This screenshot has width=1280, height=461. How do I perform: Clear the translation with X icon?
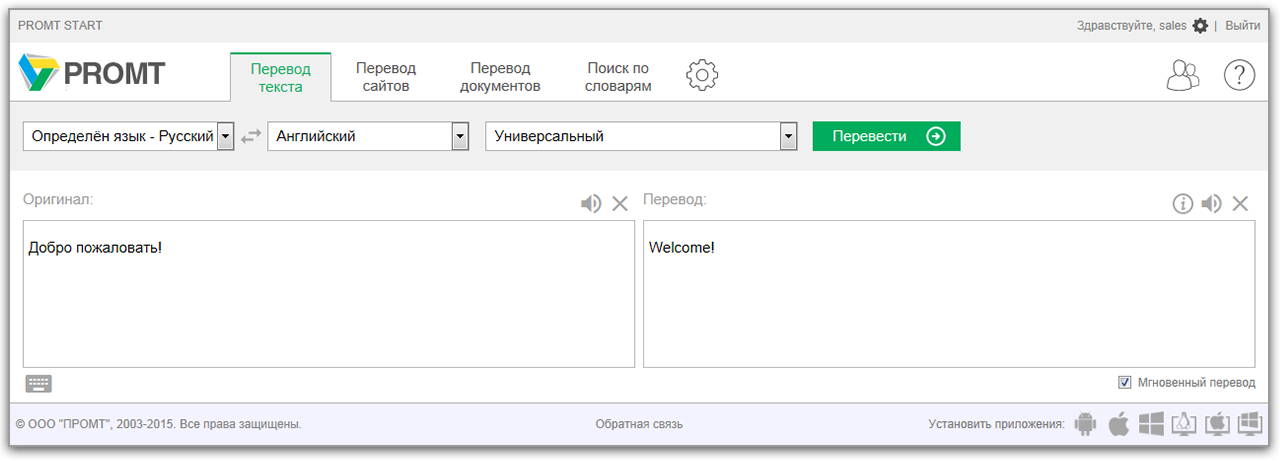[x=1240, y=204]
